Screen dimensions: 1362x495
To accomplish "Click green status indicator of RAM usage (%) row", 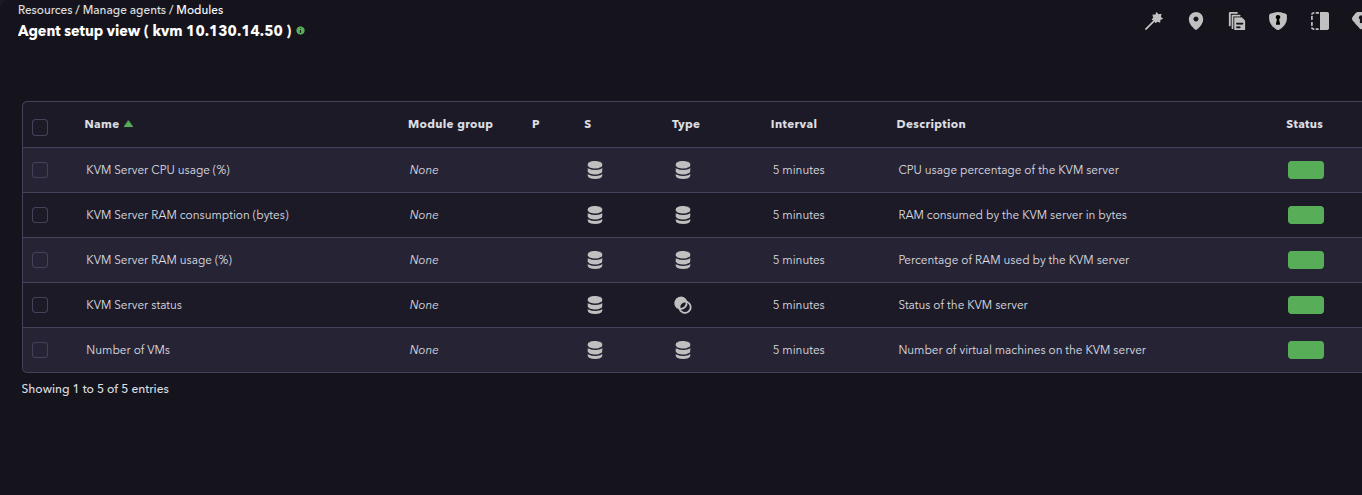I will [x=1306, y=260].
